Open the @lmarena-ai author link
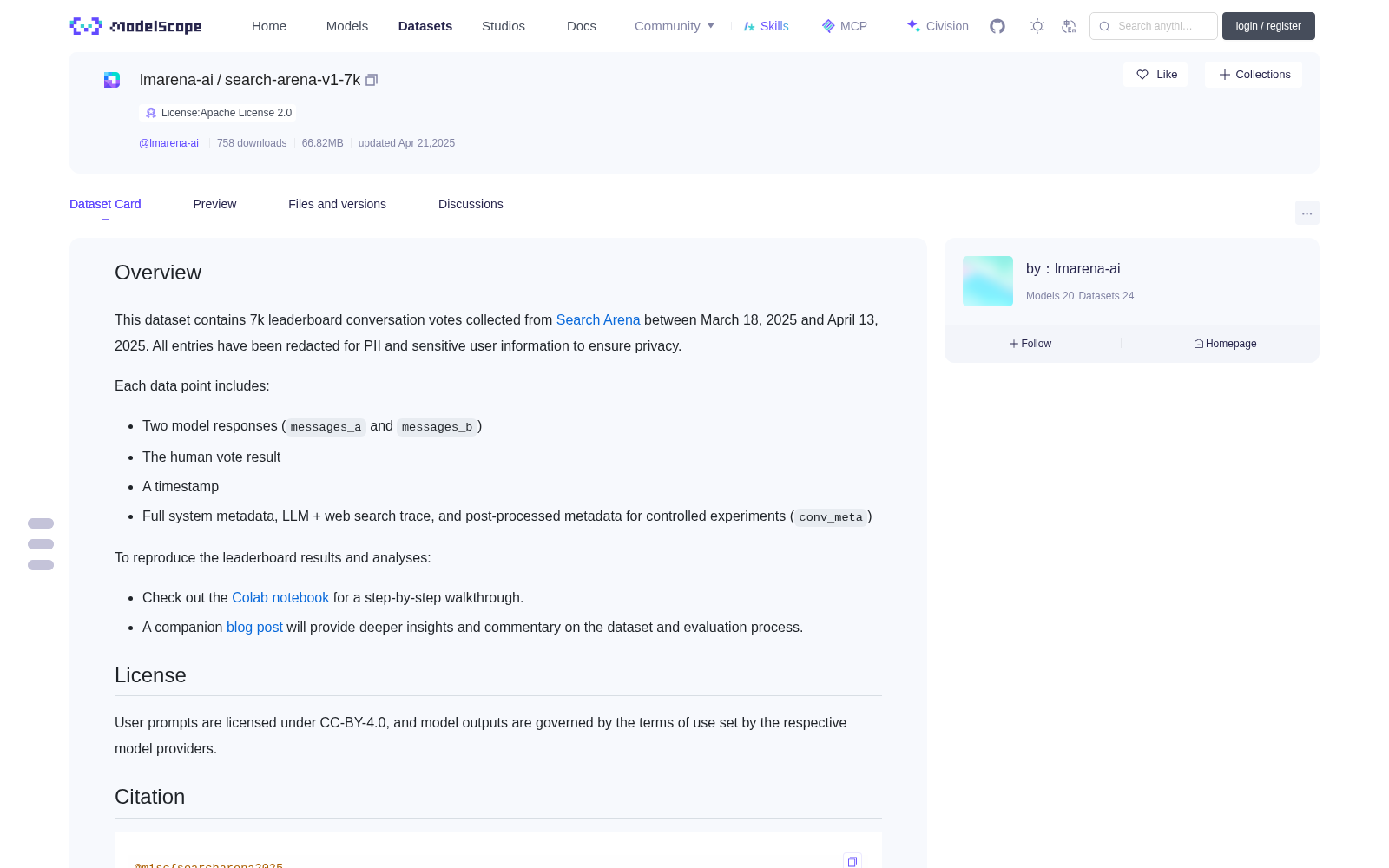The height and width of the screenshot is (868, 1389). pos(168,143)
